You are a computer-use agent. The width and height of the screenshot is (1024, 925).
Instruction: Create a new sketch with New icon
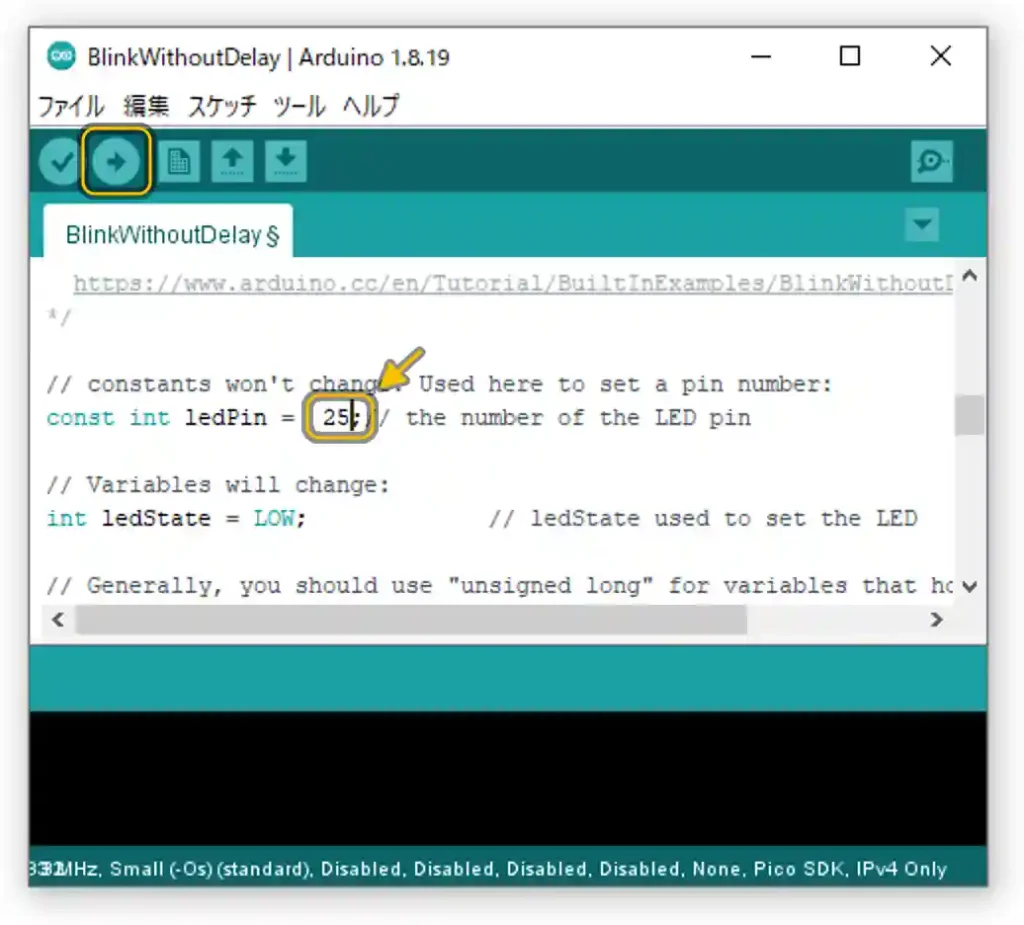pyautogui.click(x=178, y=161)
